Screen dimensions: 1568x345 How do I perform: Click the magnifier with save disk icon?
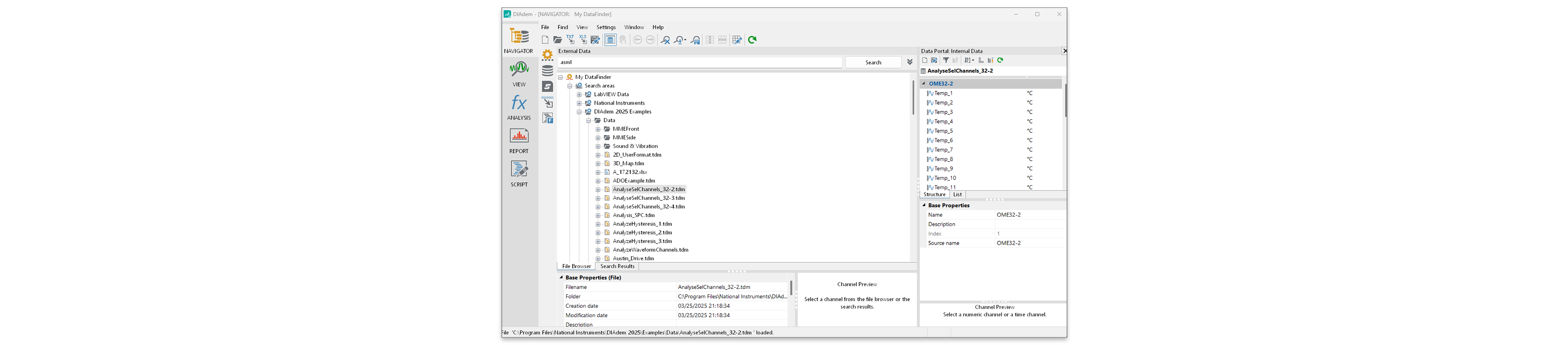pyautogui.click(x=695, y=40)
